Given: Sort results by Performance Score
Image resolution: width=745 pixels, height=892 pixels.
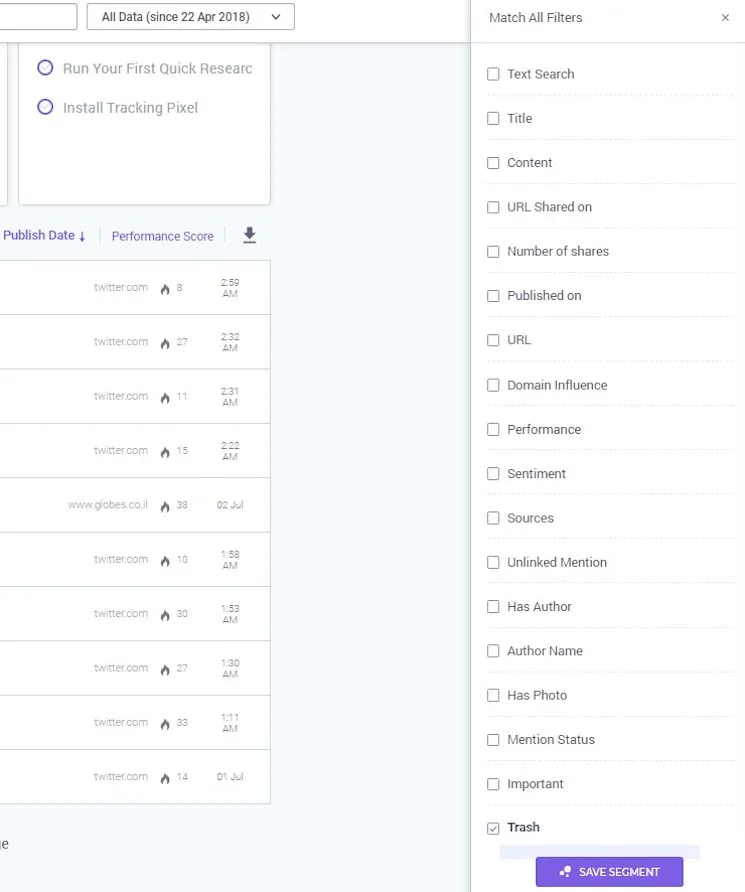Looking at the screenshot, I should [162, 235].
